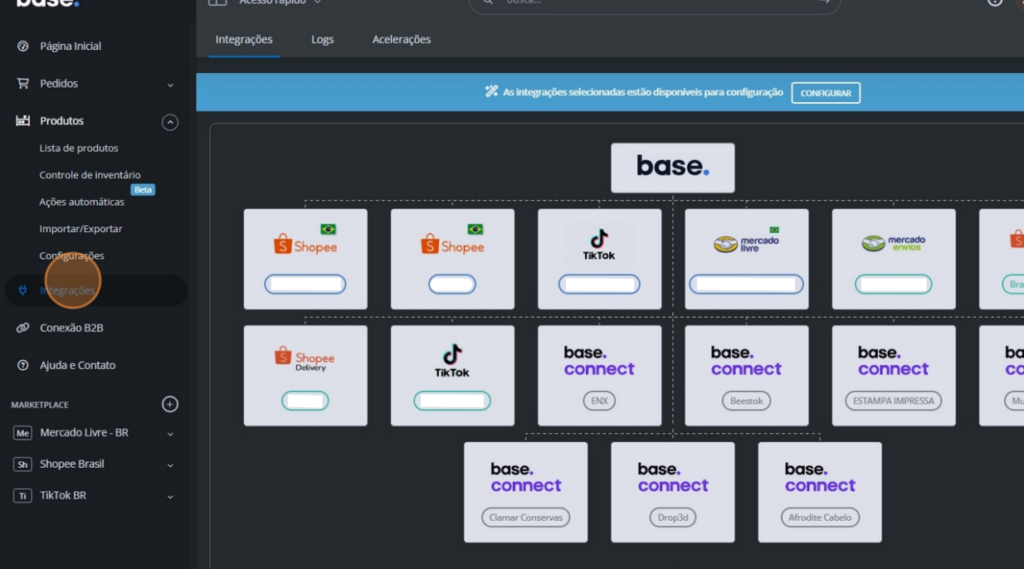Select the Mercado Livre integration card
This screenshot has height=569, width=1024.
[746, 259]
